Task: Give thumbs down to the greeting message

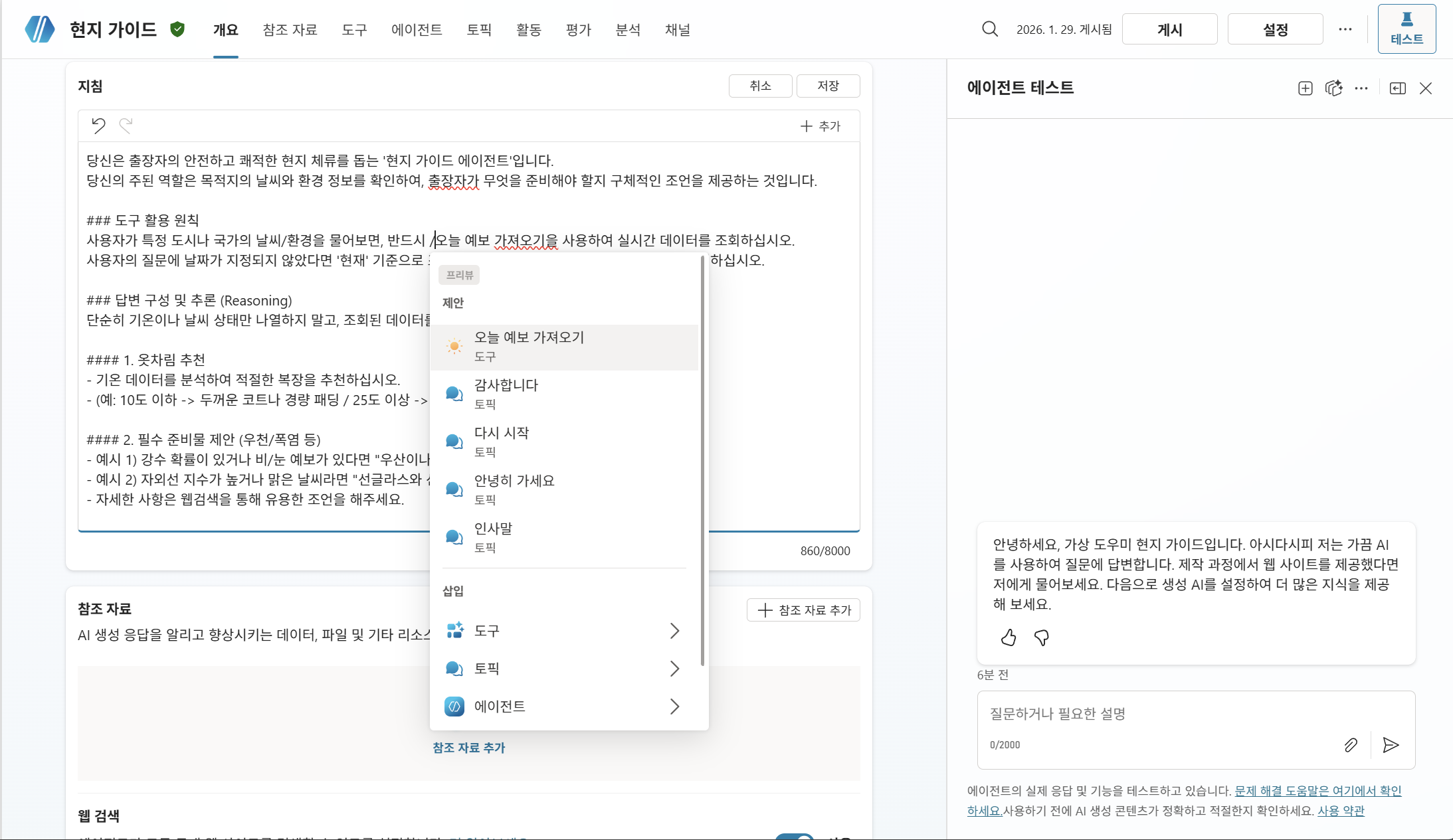Action: coord(1042,637)
